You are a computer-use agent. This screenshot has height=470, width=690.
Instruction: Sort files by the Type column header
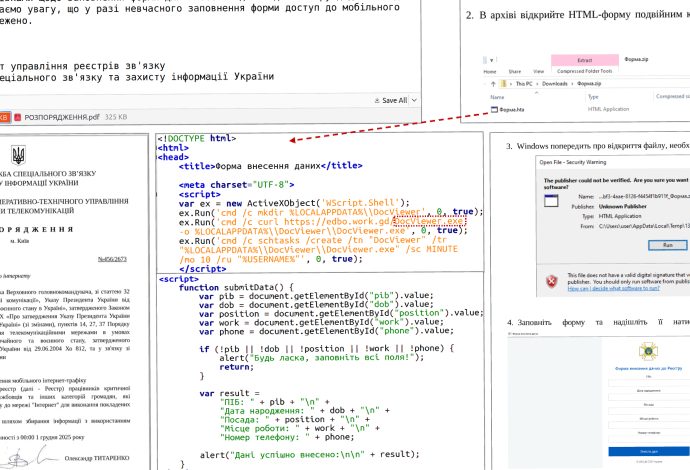point(593,97)
